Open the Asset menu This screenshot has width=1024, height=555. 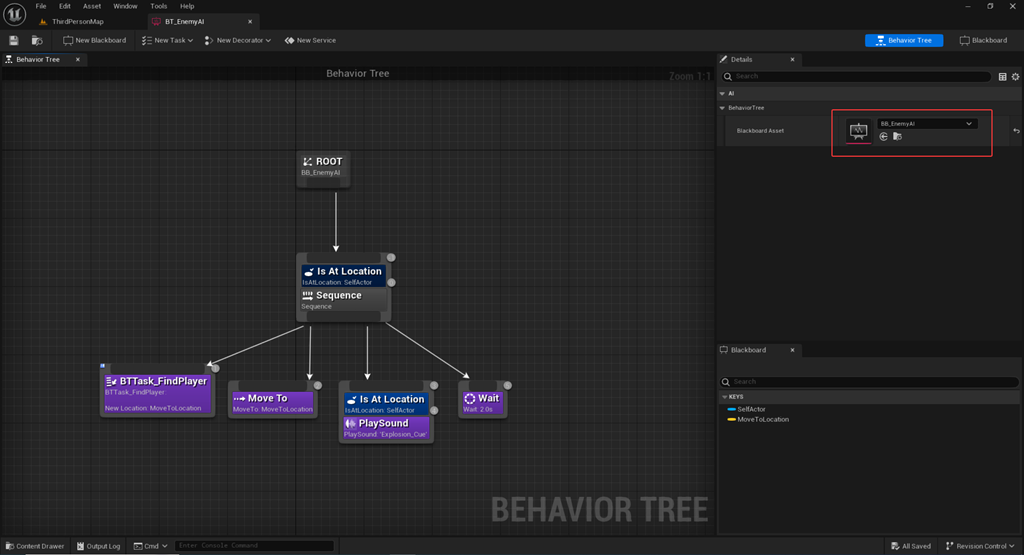(x=92, y=6)
